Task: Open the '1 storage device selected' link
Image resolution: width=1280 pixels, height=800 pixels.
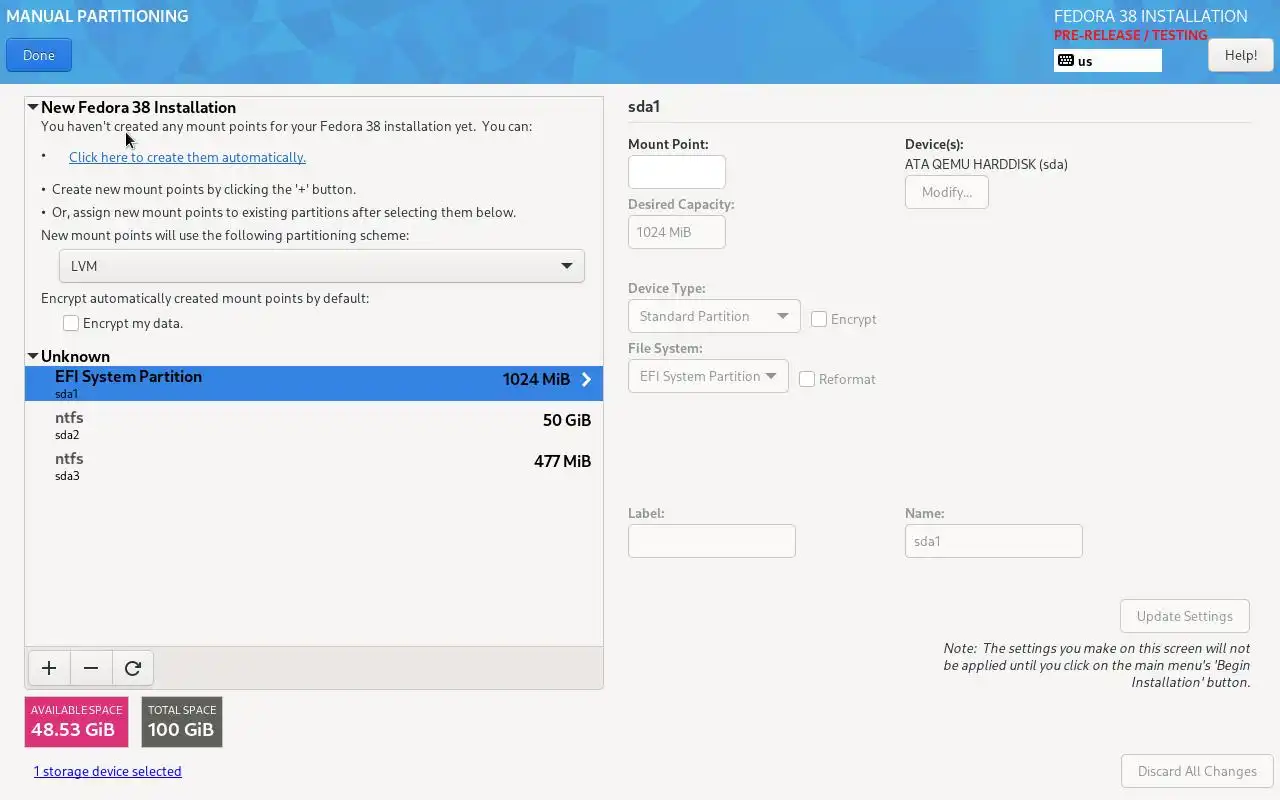Action: tap(108, 771)
